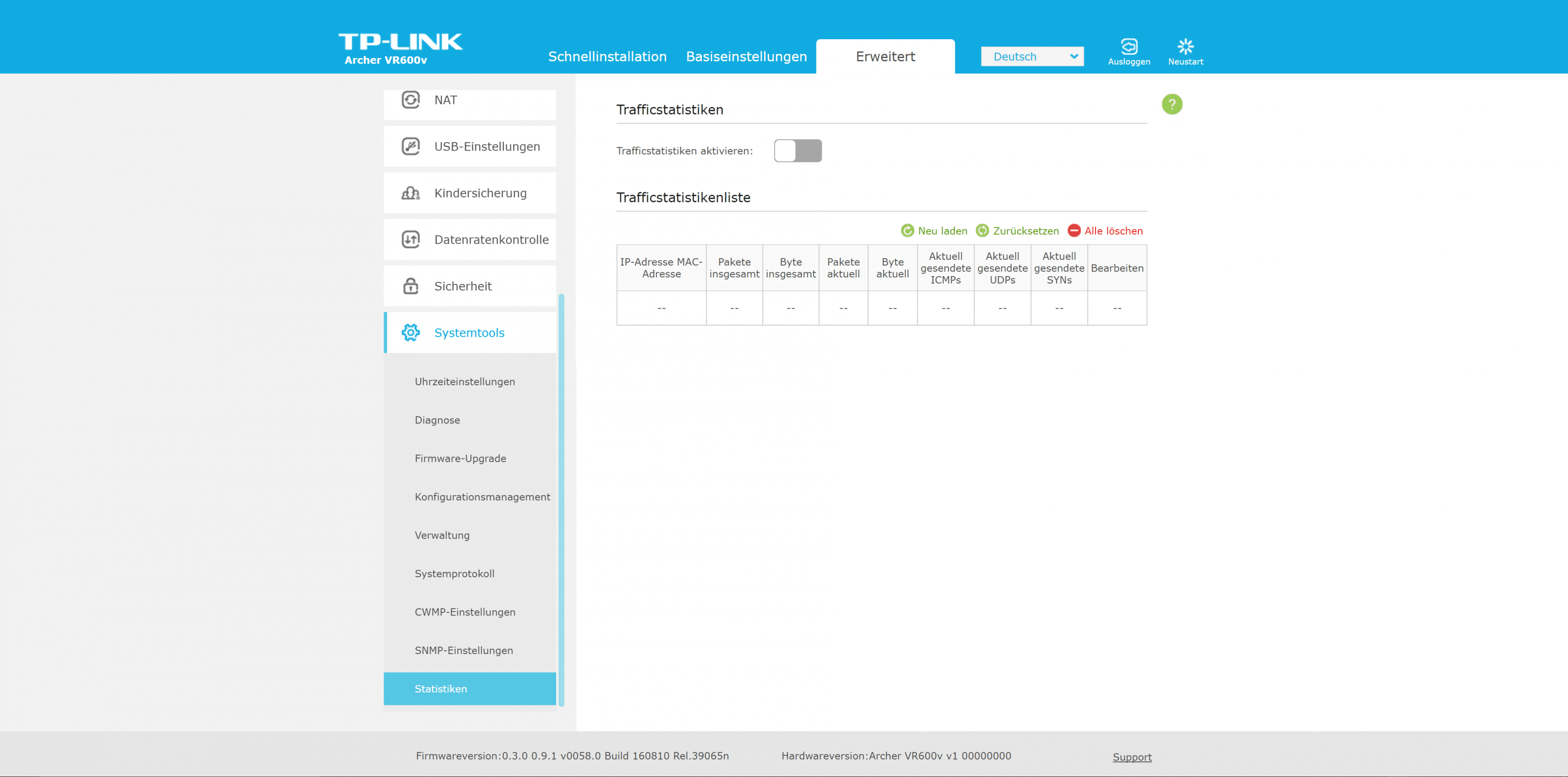Image resolution: width=1568 pixels, height=777 pixels.
Task: Click the Neu laden refresh icon
Action: 907,231
